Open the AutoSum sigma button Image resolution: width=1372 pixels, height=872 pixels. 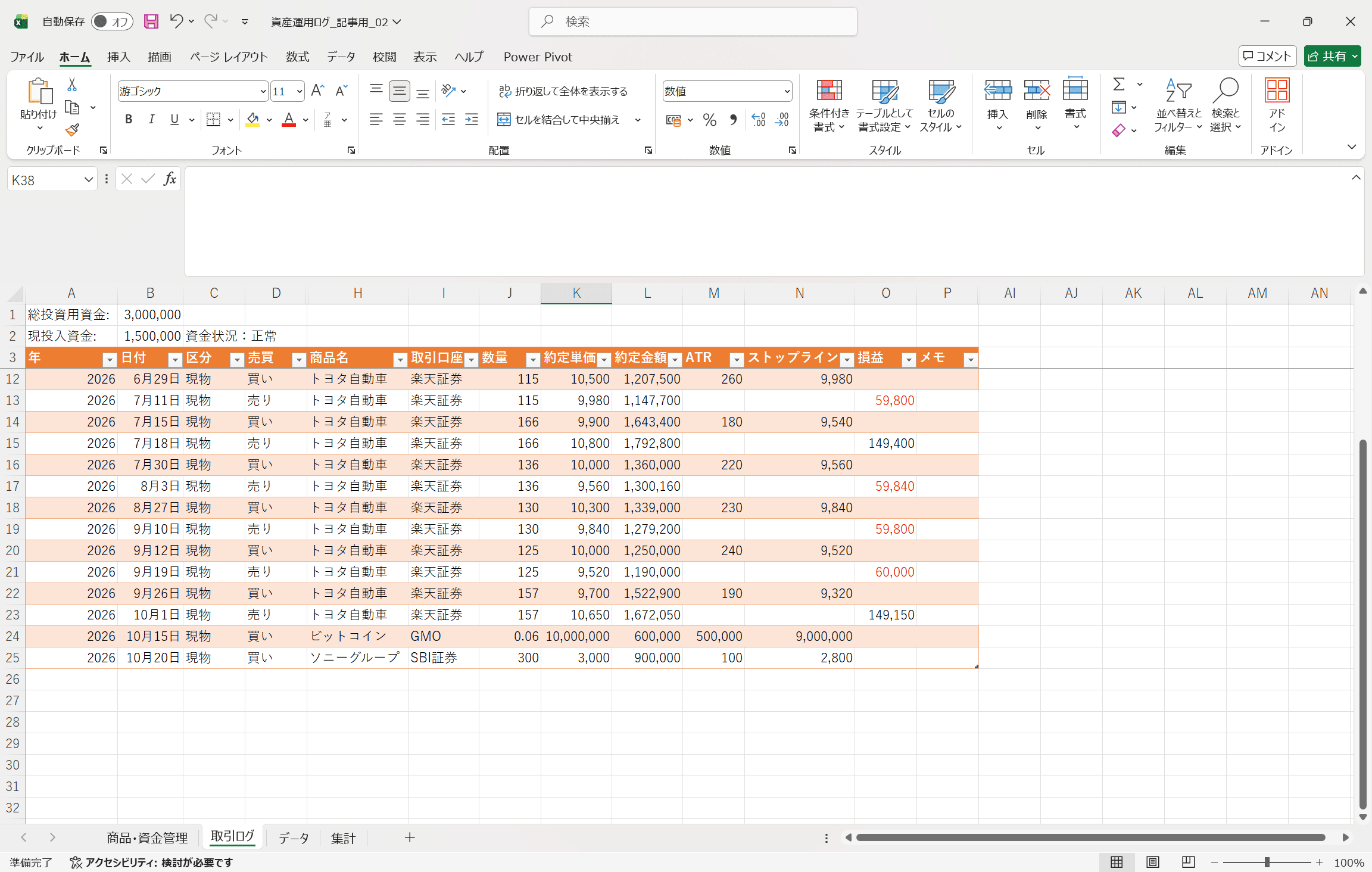click(x=1120, y=85)
